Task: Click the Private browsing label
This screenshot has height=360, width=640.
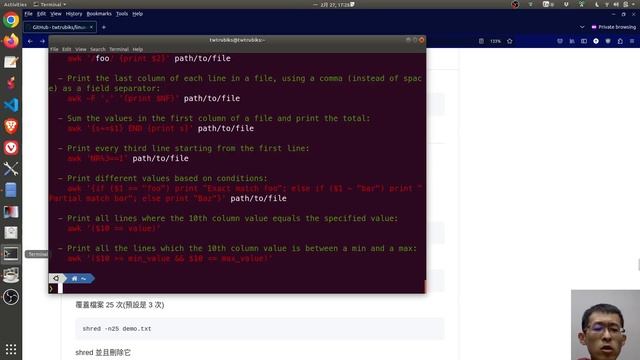Action: [x=613, y=27]
